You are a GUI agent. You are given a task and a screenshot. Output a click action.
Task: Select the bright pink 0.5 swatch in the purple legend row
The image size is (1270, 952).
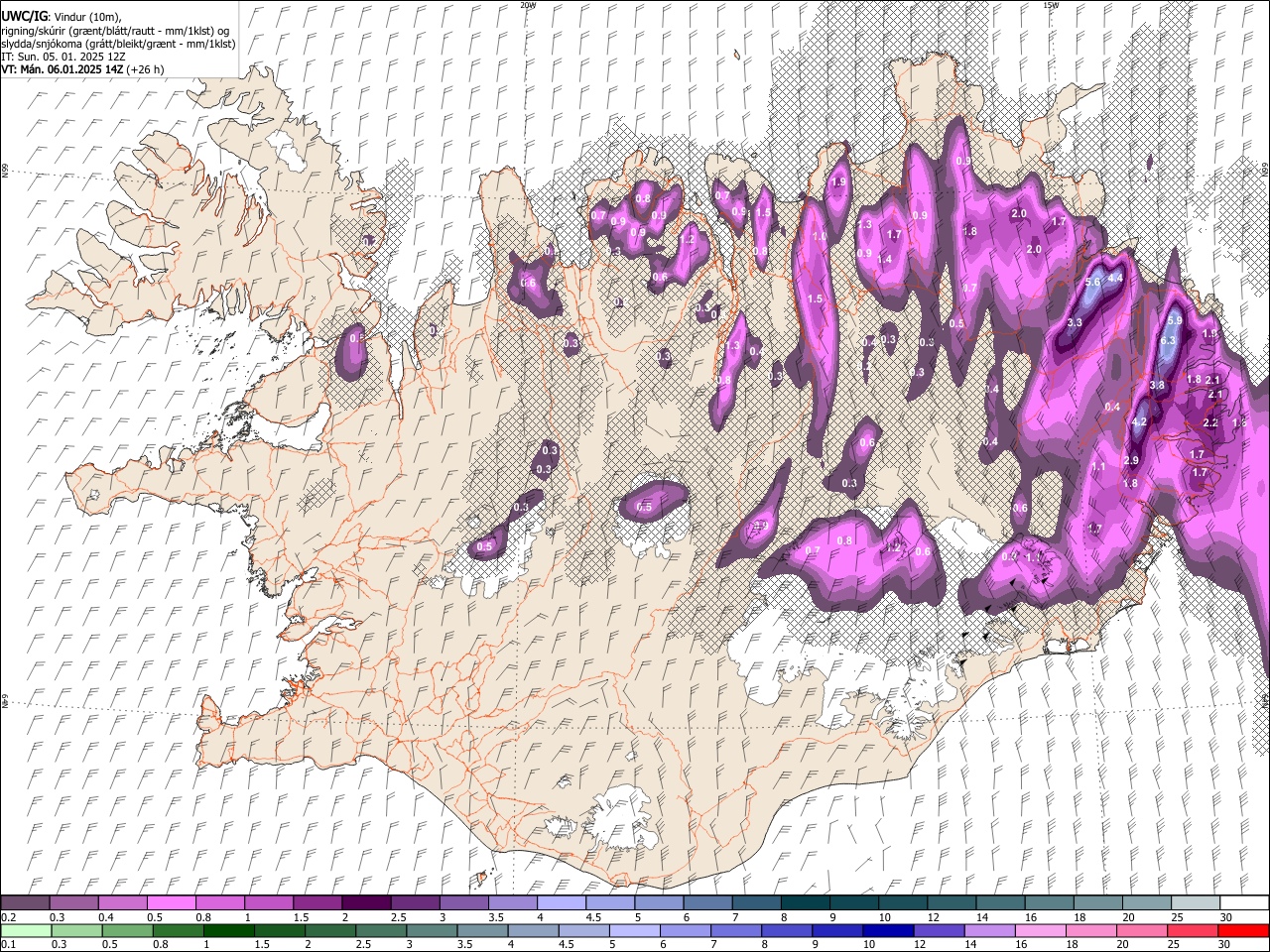171,902
